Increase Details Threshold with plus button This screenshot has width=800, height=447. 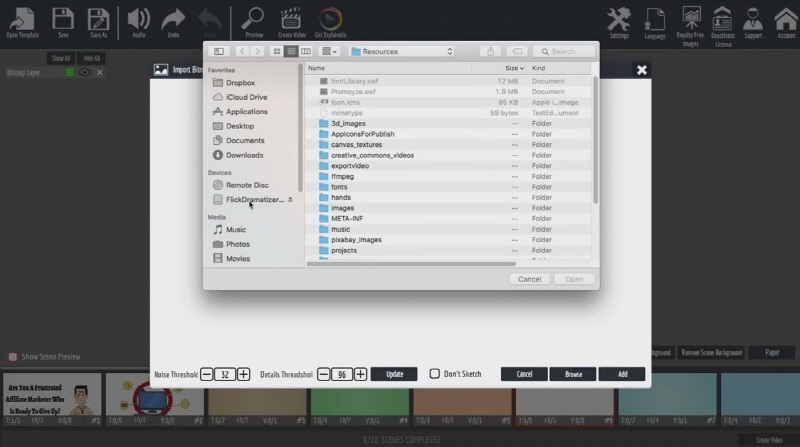[x=360, y=374]
